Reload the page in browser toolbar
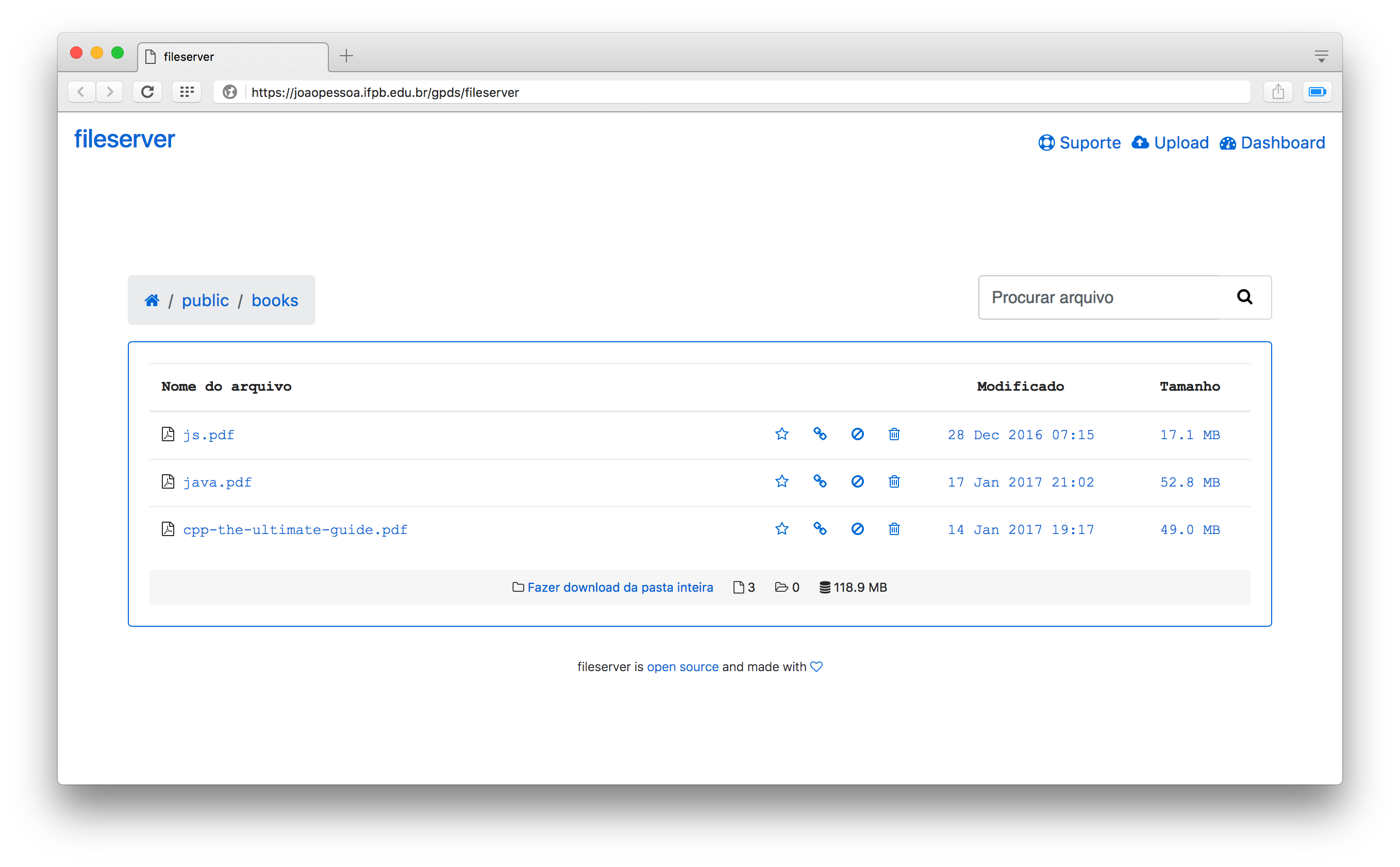 [x=147, y=92]
